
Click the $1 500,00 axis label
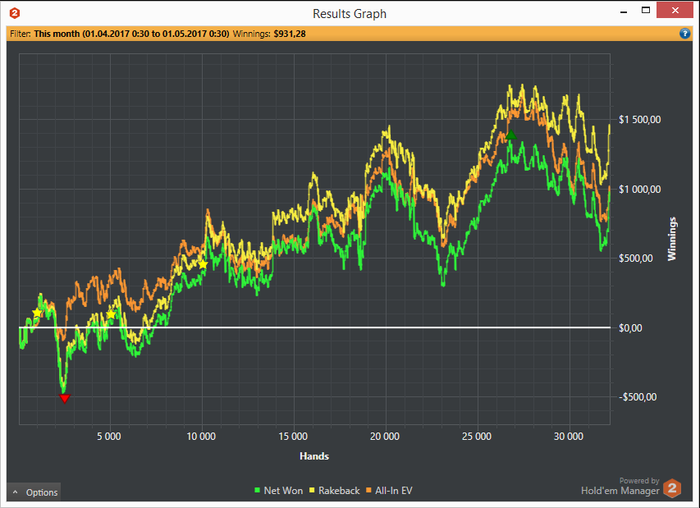point(640,120)
